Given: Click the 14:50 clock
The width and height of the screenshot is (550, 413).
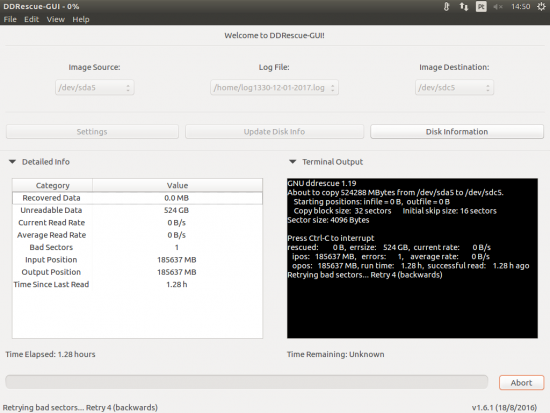Looking at the screenshot, I should (521, 7).
